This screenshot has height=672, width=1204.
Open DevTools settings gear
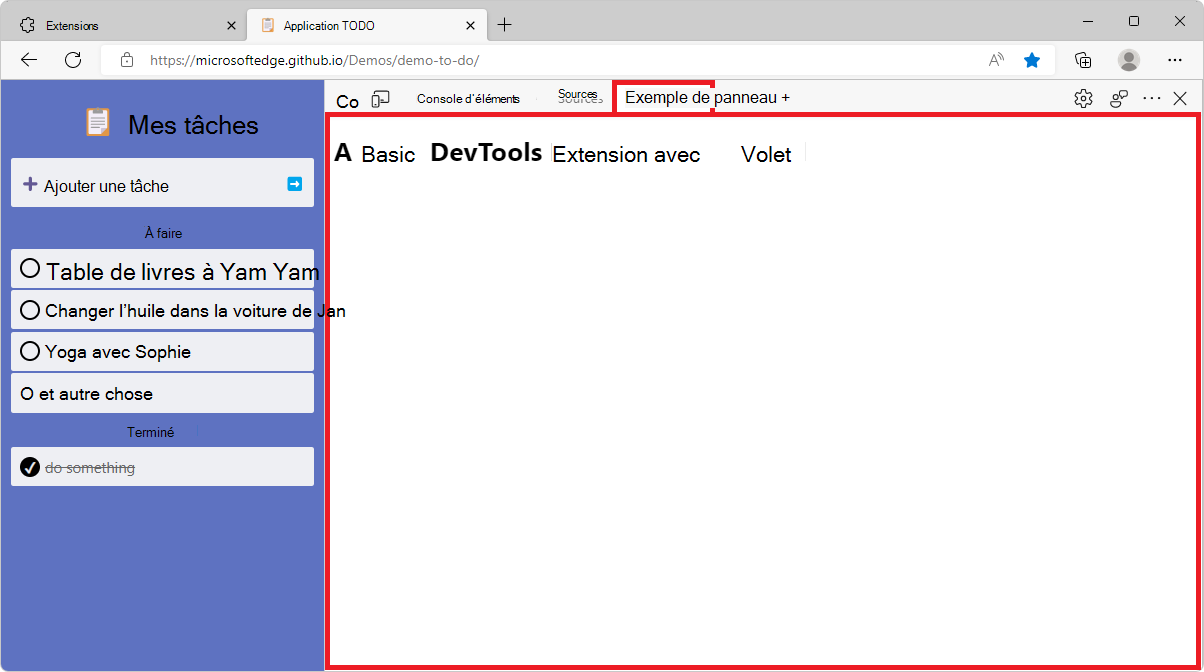coord(1083,98)
